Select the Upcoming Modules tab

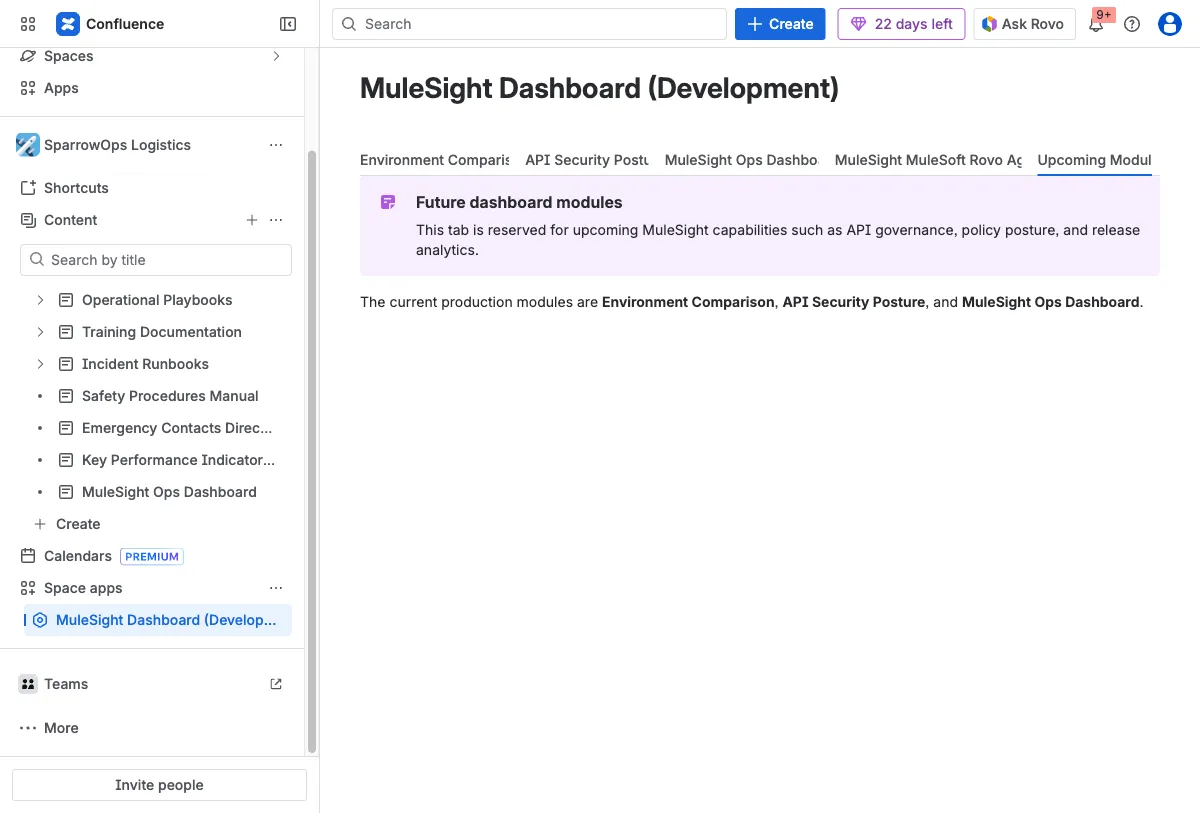pos(1094,160)
